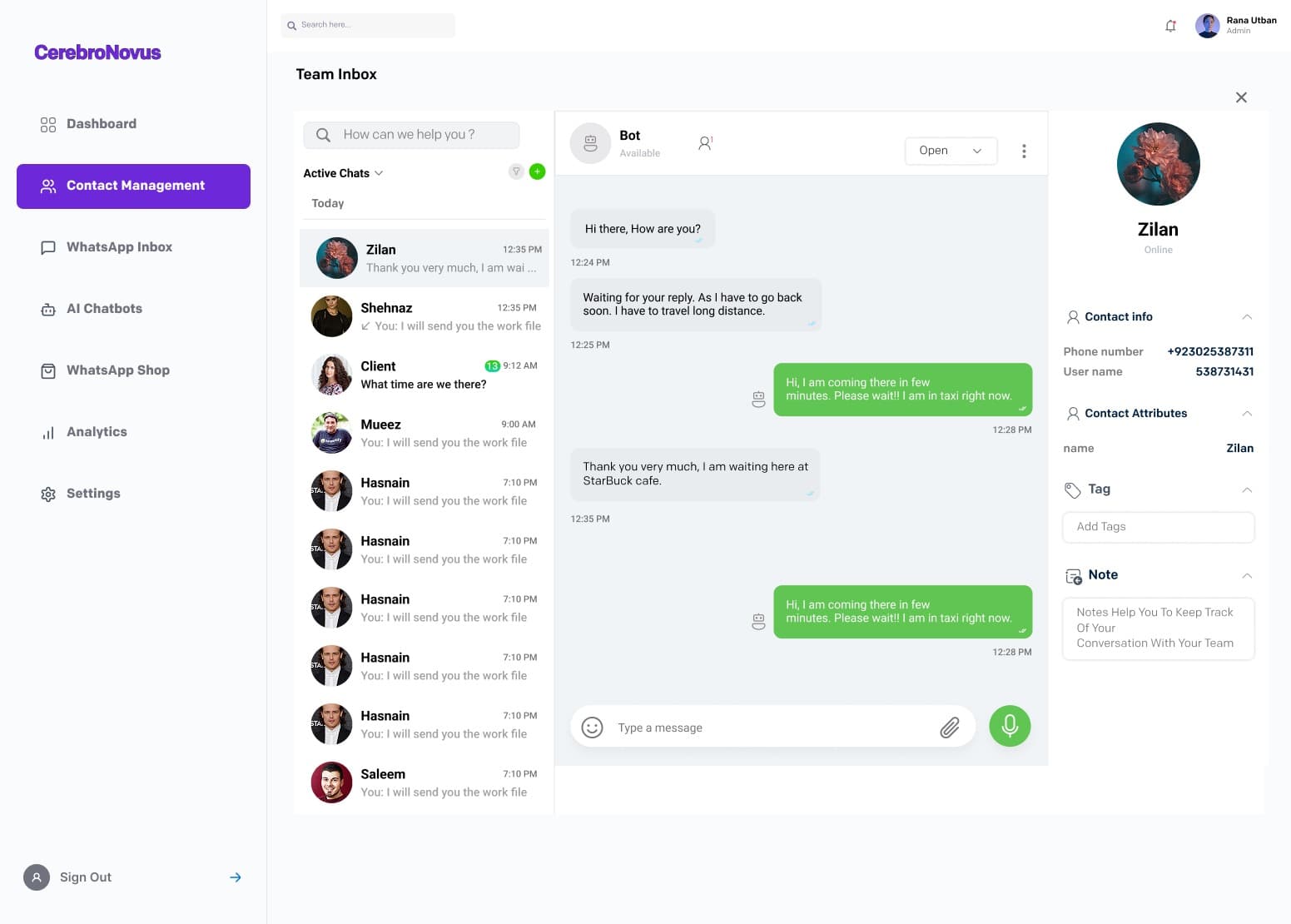The image size is (1291, 924).
Task: Select the Dashboard icon in the sidebar
Action: point(48,124)
